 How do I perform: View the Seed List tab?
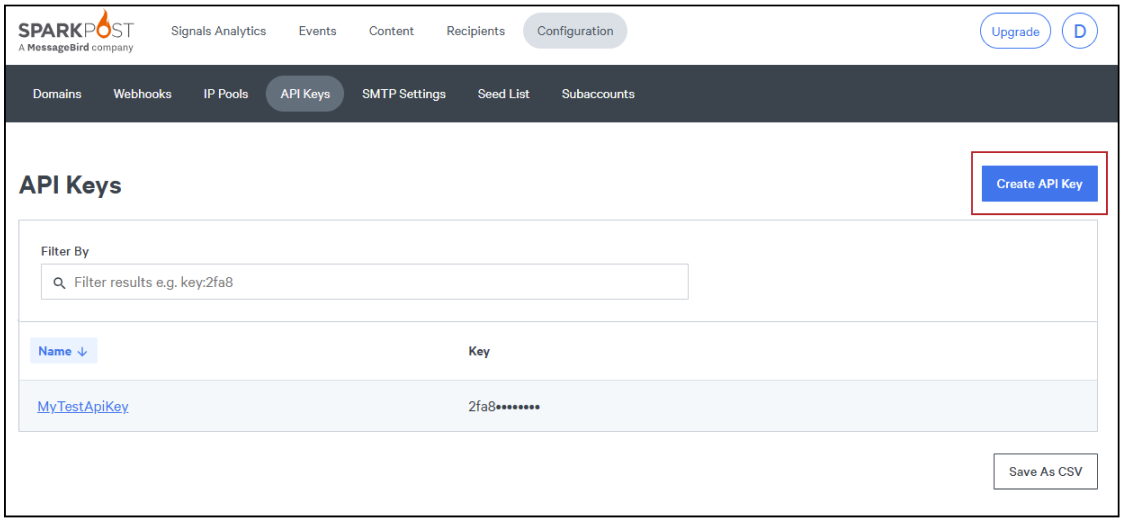pos(504,94)
